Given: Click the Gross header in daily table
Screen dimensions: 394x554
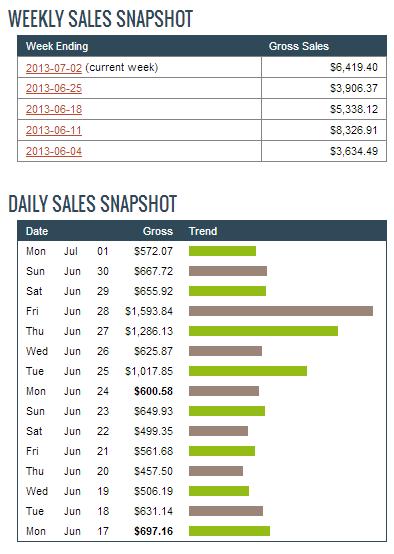Looking at the screenshot, I should (158, 231).
